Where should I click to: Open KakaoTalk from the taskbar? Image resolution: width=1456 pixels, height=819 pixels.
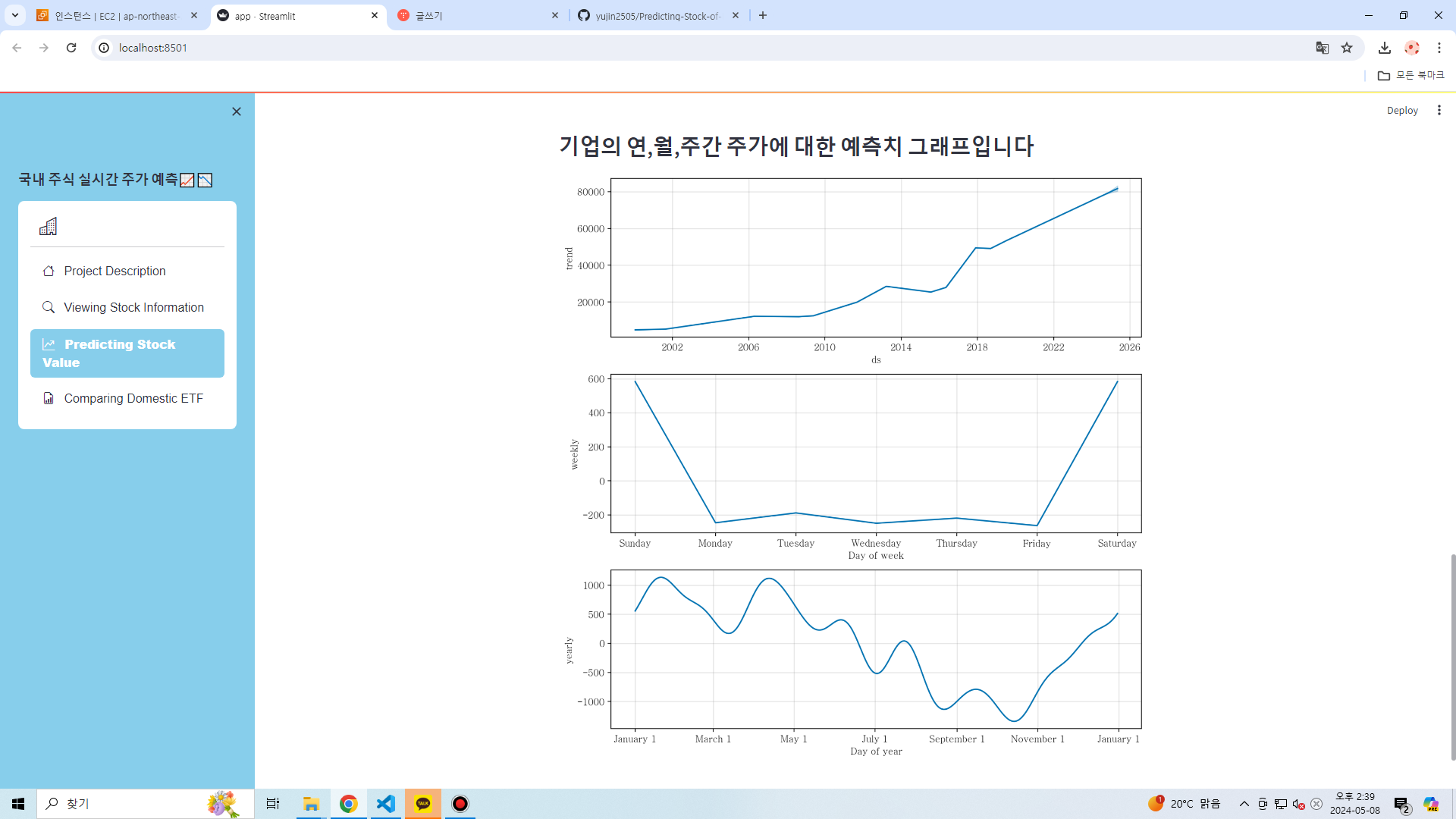(x=423, y=803)
